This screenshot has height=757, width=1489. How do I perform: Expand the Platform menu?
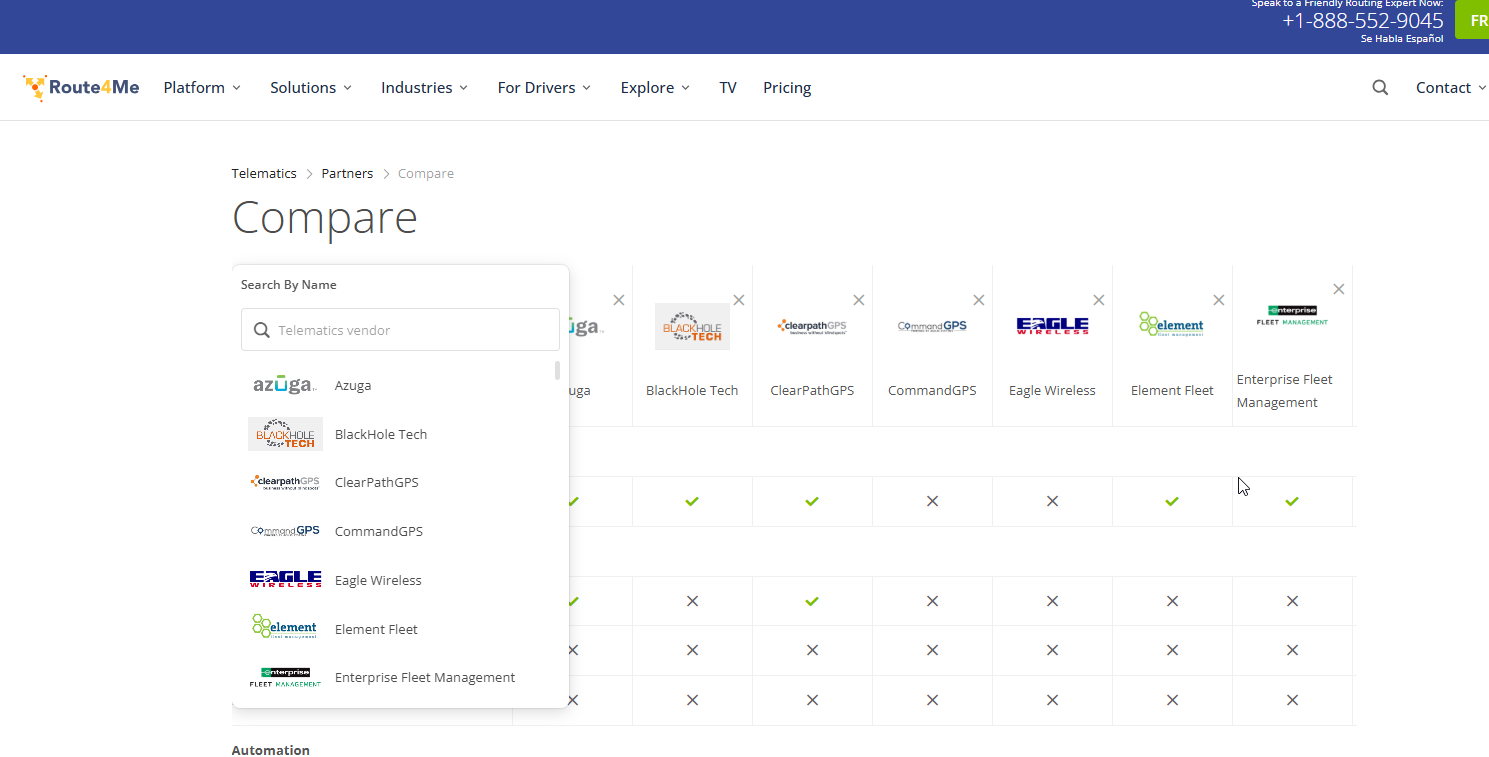202,88
